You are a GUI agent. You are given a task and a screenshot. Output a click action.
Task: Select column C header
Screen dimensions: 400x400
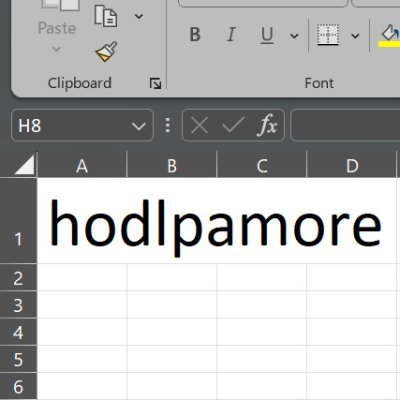pos(262,165)
